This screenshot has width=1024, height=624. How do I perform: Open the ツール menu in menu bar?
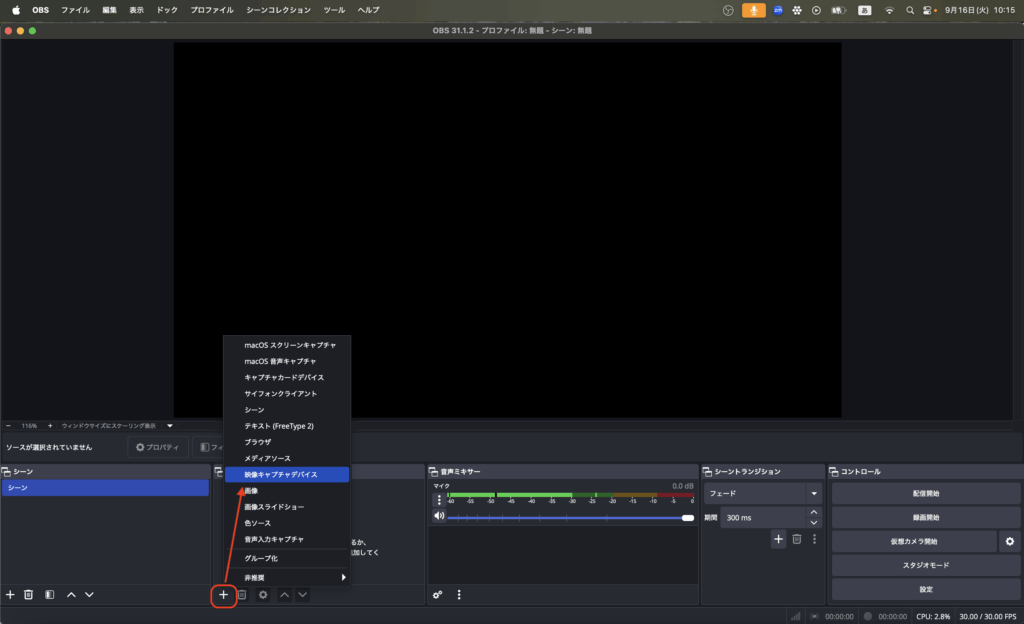(335, 10)
